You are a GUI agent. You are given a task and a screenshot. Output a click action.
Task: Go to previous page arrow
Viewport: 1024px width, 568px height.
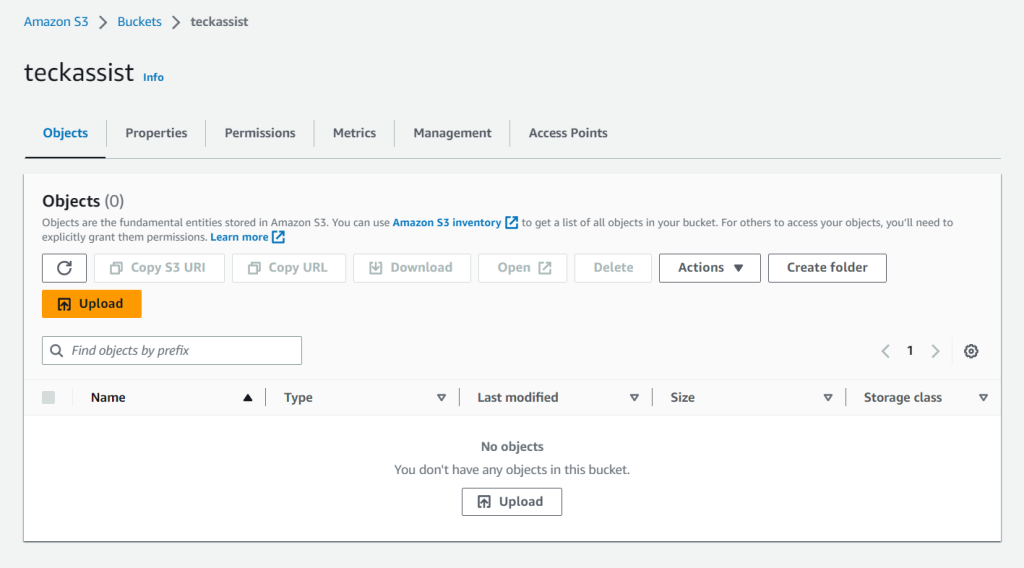click(885, 351)
